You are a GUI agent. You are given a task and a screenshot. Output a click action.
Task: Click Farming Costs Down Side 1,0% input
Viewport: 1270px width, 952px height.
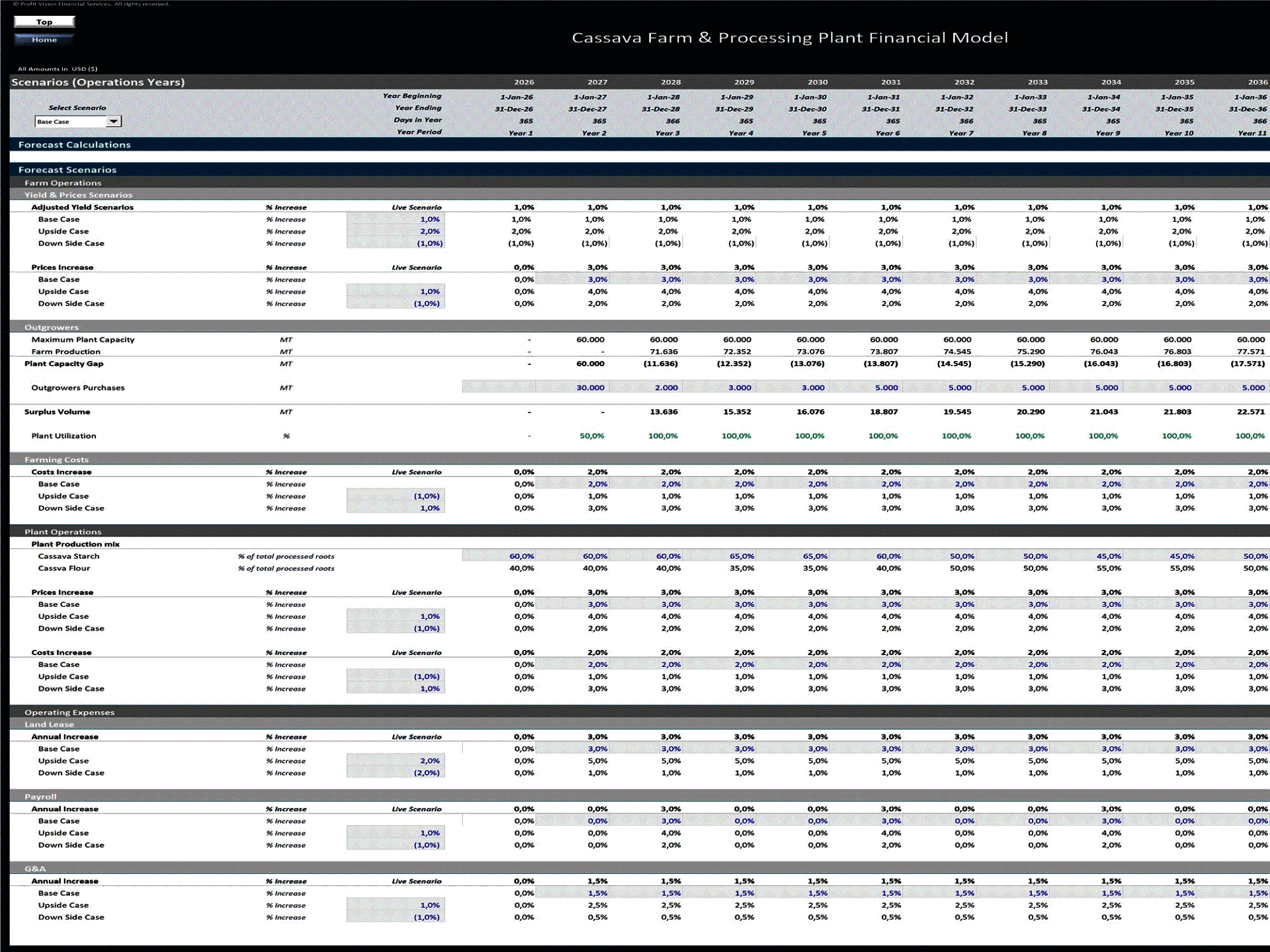[396, 508]
